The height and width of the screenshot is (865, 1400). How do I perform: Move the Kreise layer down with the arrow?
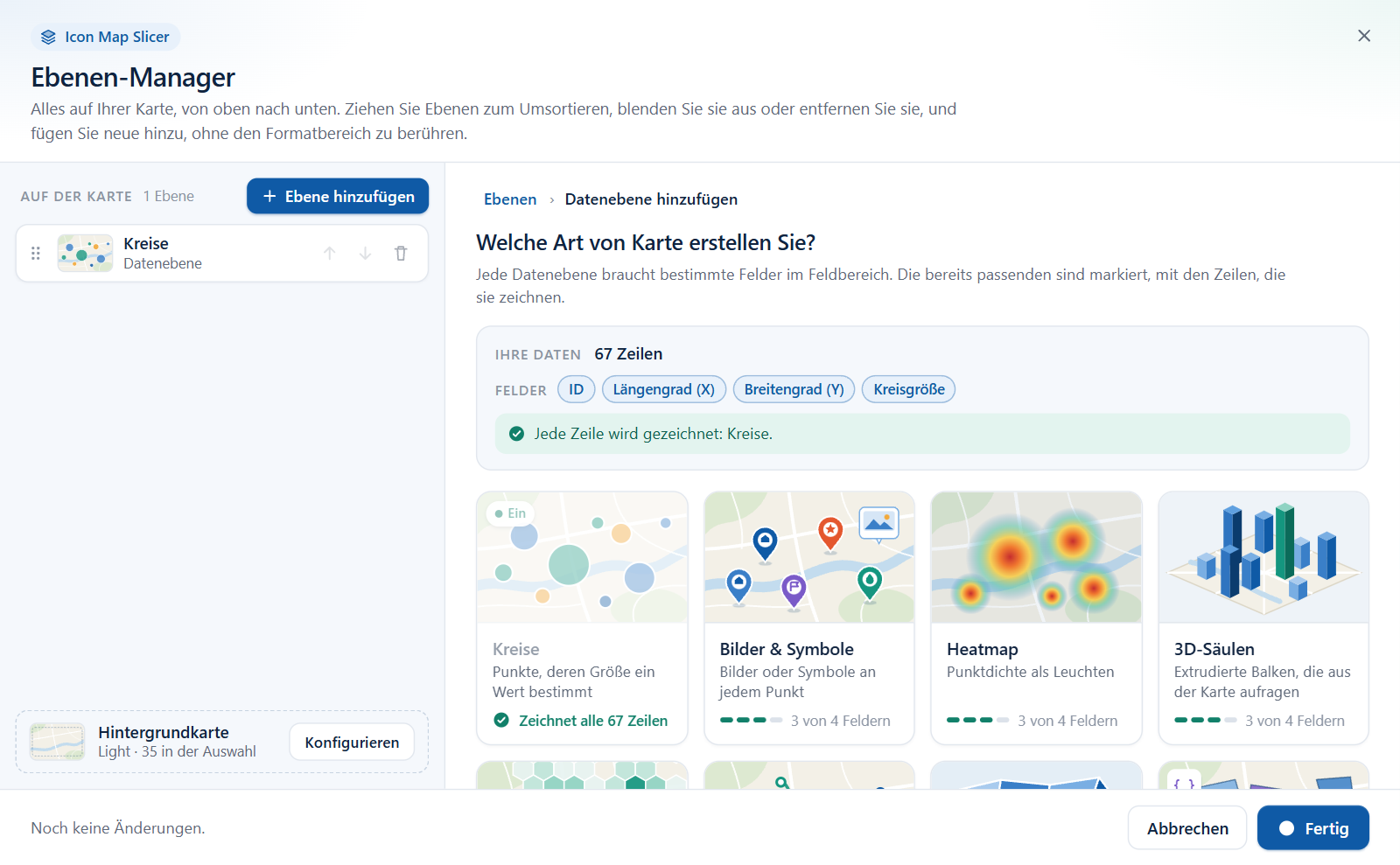(x=365, y=254)
